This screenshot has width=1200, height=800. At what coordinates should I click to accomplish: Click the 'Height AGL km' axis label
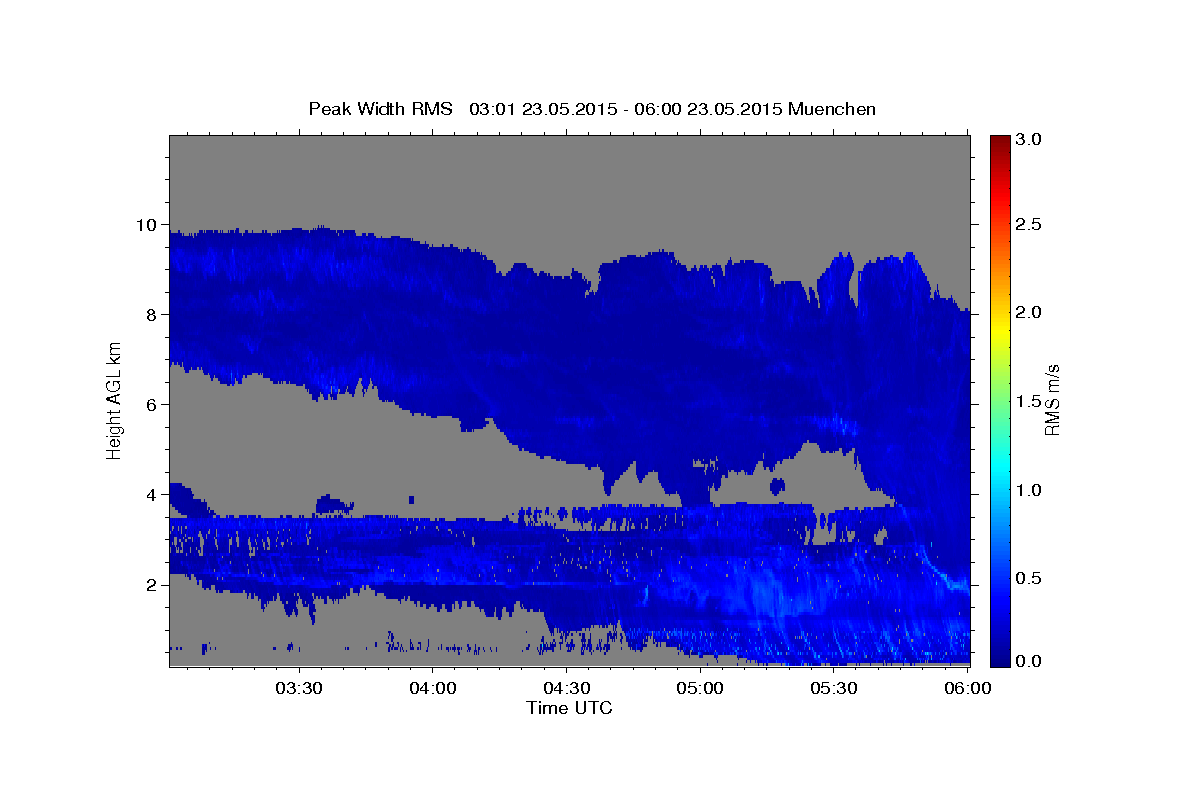114,400
